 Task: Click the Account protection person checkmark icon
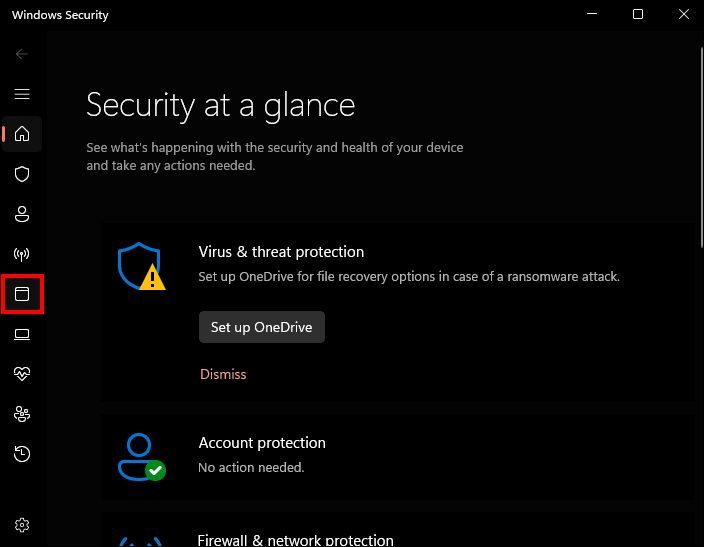[140, 457]
